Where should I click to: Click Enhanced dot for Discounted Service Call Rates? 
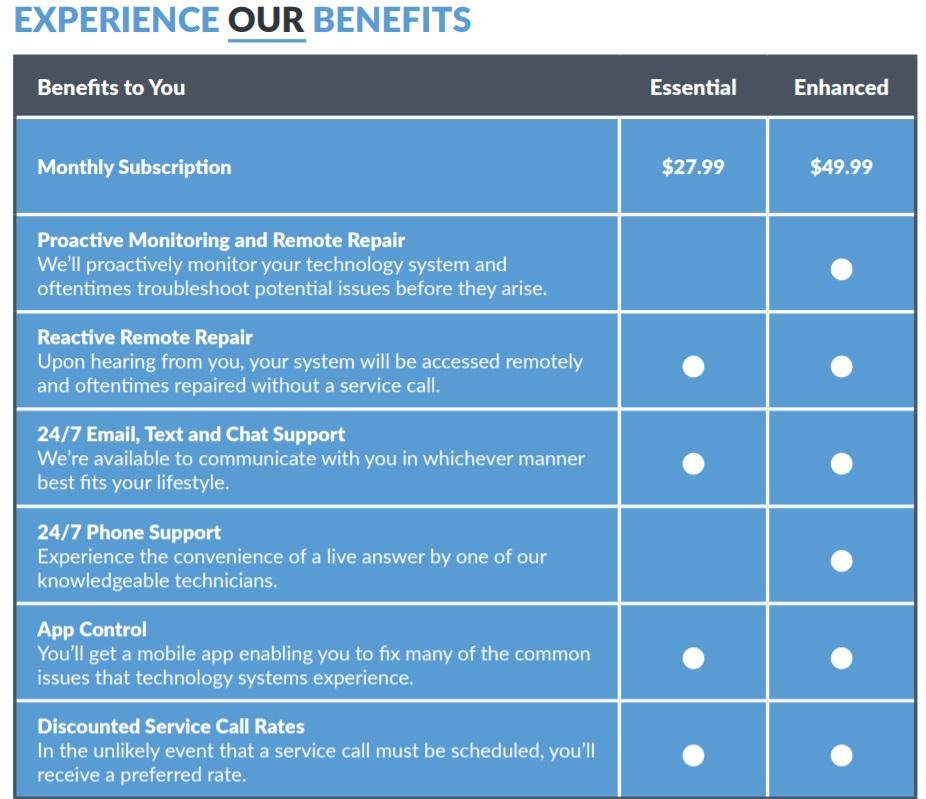[x=841, y=754]
